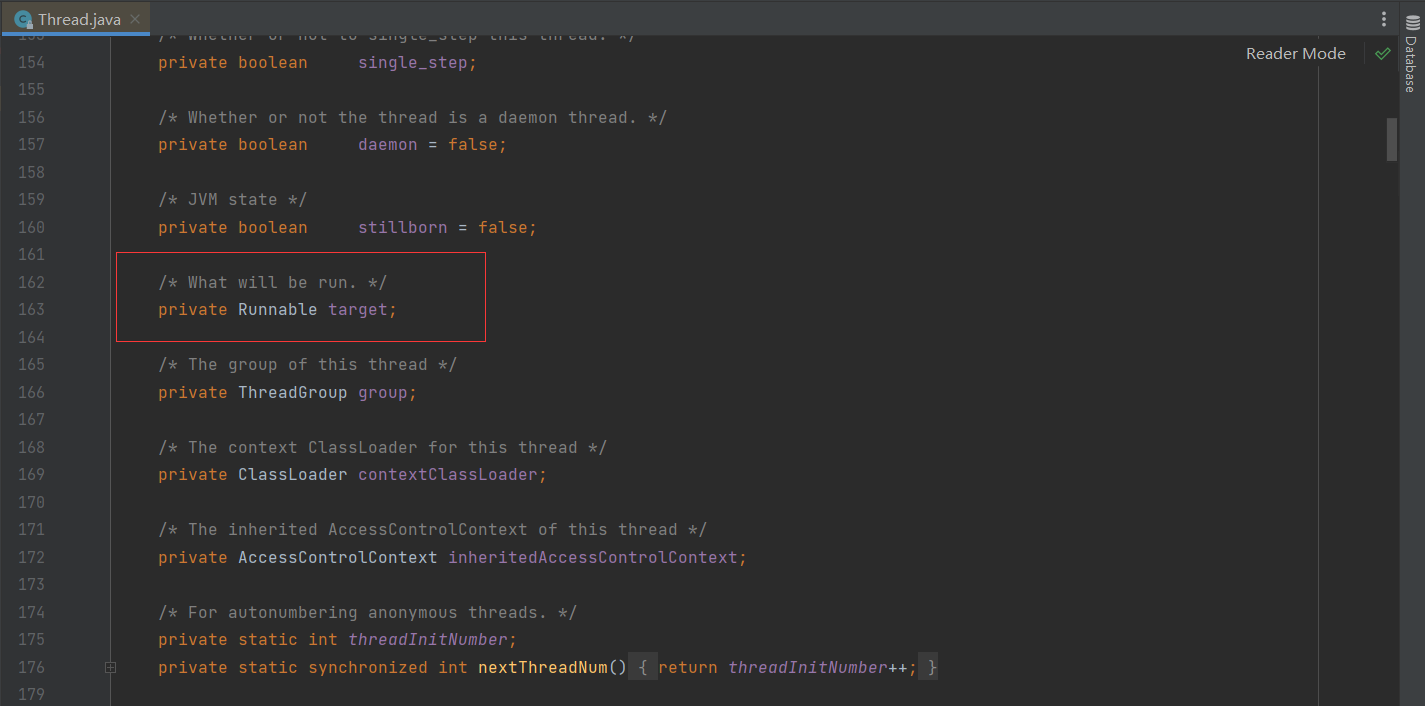This screenshot has width=1425, height=706.
Task: Click the single_step field name
Action: click(x=413, y=63)
